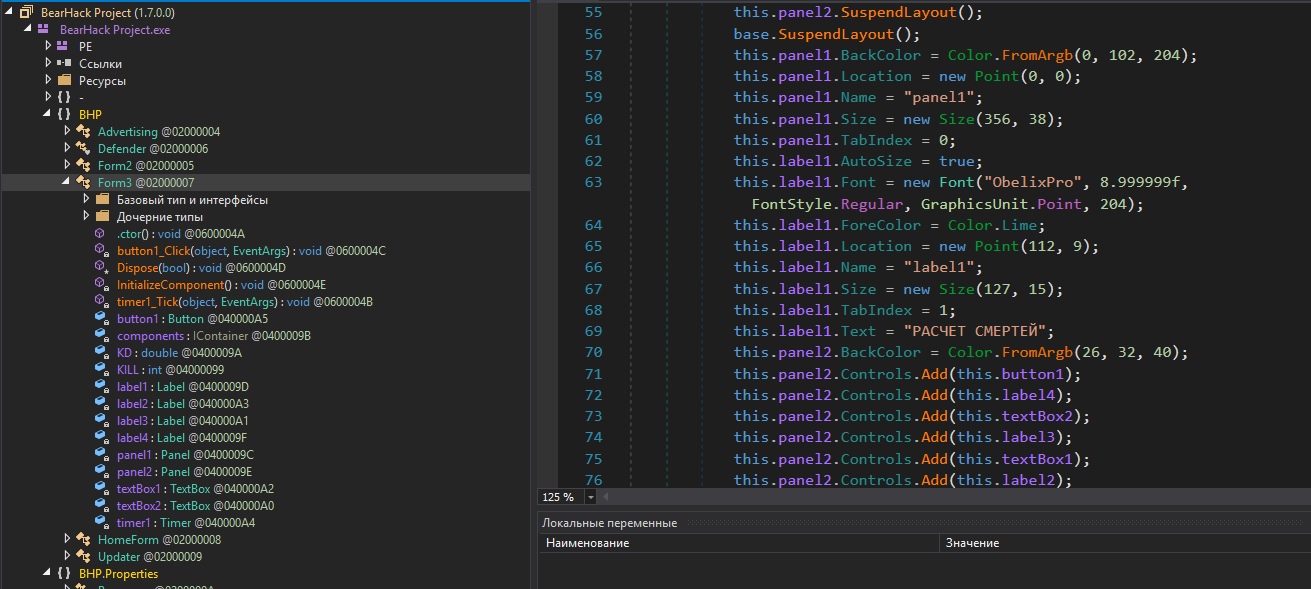Click the BHP.Properties namespace braces icon
Screen dimensions: 1311x589
point(64,573)
